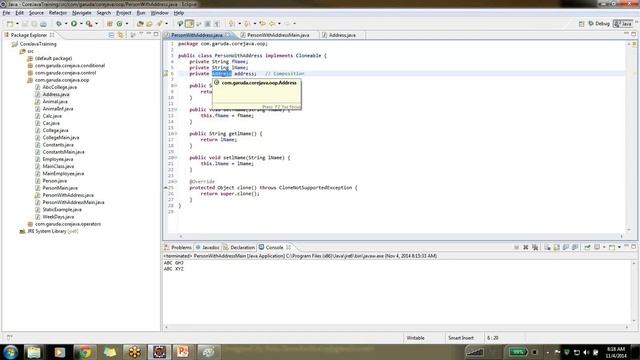Open Chrome from the taskbar

[85, 352]
